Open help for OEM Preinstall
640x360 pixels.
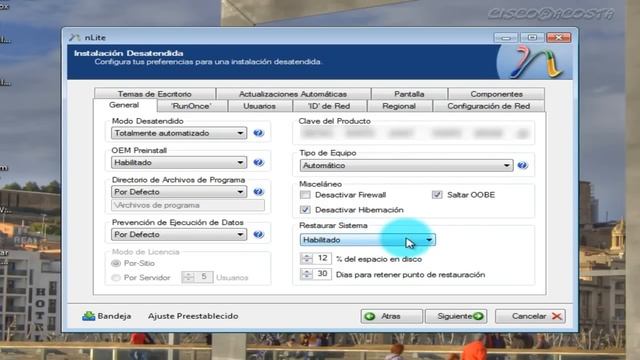click(258, 162)
